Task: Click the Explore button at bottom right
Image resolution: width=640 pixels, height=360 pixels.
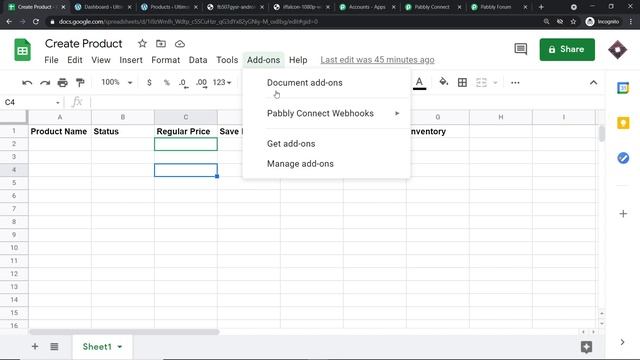Action: [587, 347]
